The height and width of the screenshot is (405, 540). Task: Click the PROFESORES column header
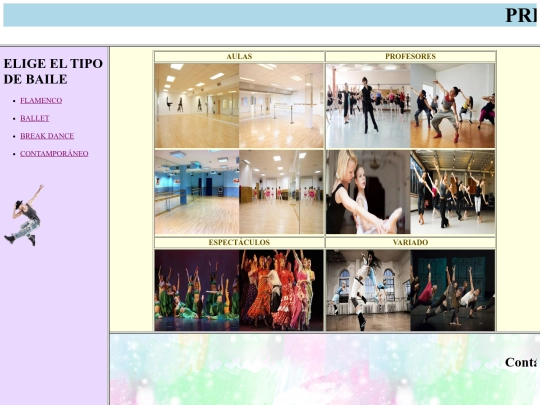pos(410,56)
